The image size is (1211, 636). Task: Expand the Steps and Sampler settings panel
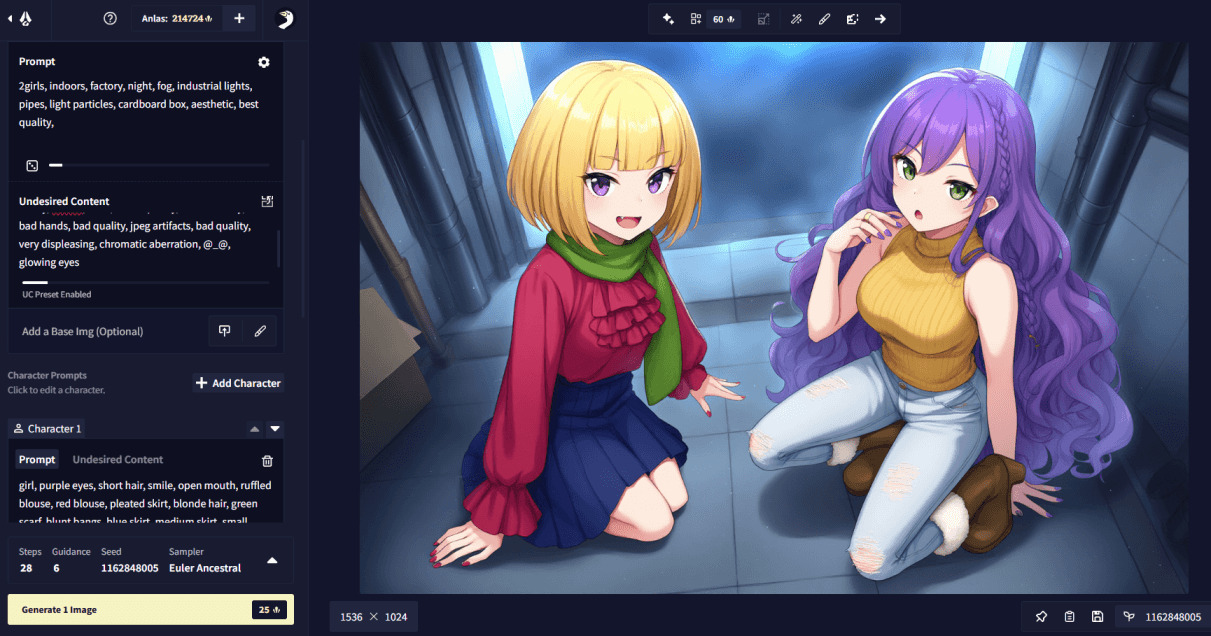[272, 561]
